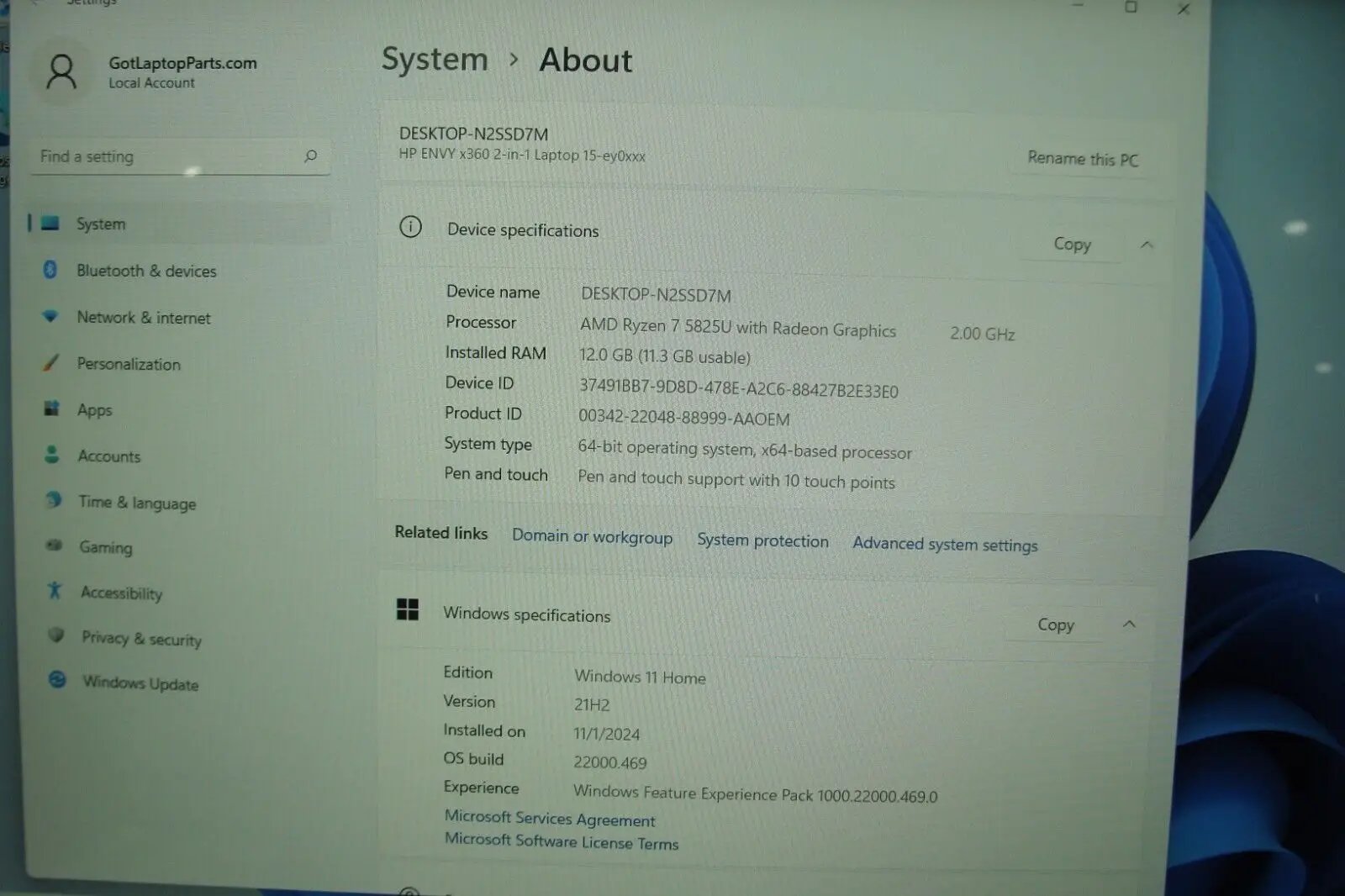
Task: Open Accounts settings
Action: (109, 456)
